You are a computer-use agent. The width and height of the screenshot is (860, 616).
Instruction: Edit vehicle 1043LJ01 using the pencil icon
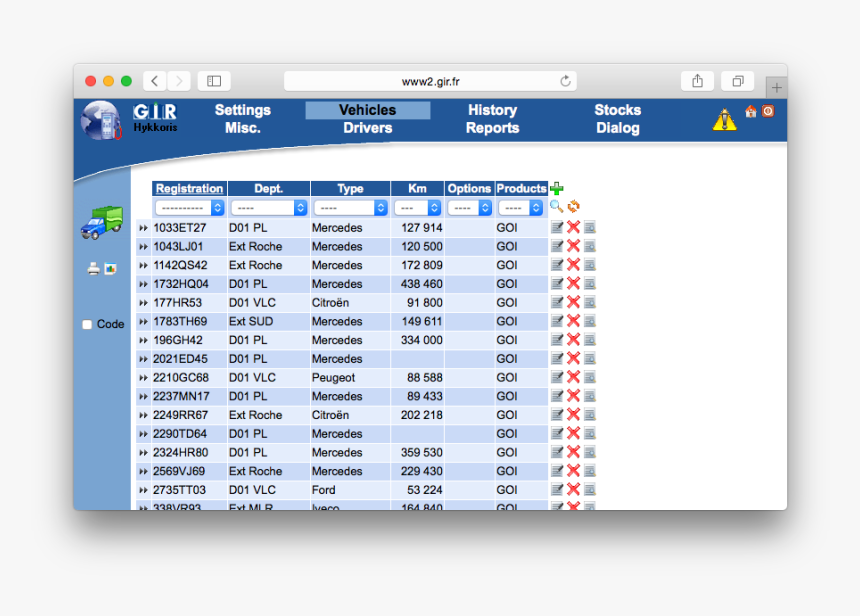557,246
